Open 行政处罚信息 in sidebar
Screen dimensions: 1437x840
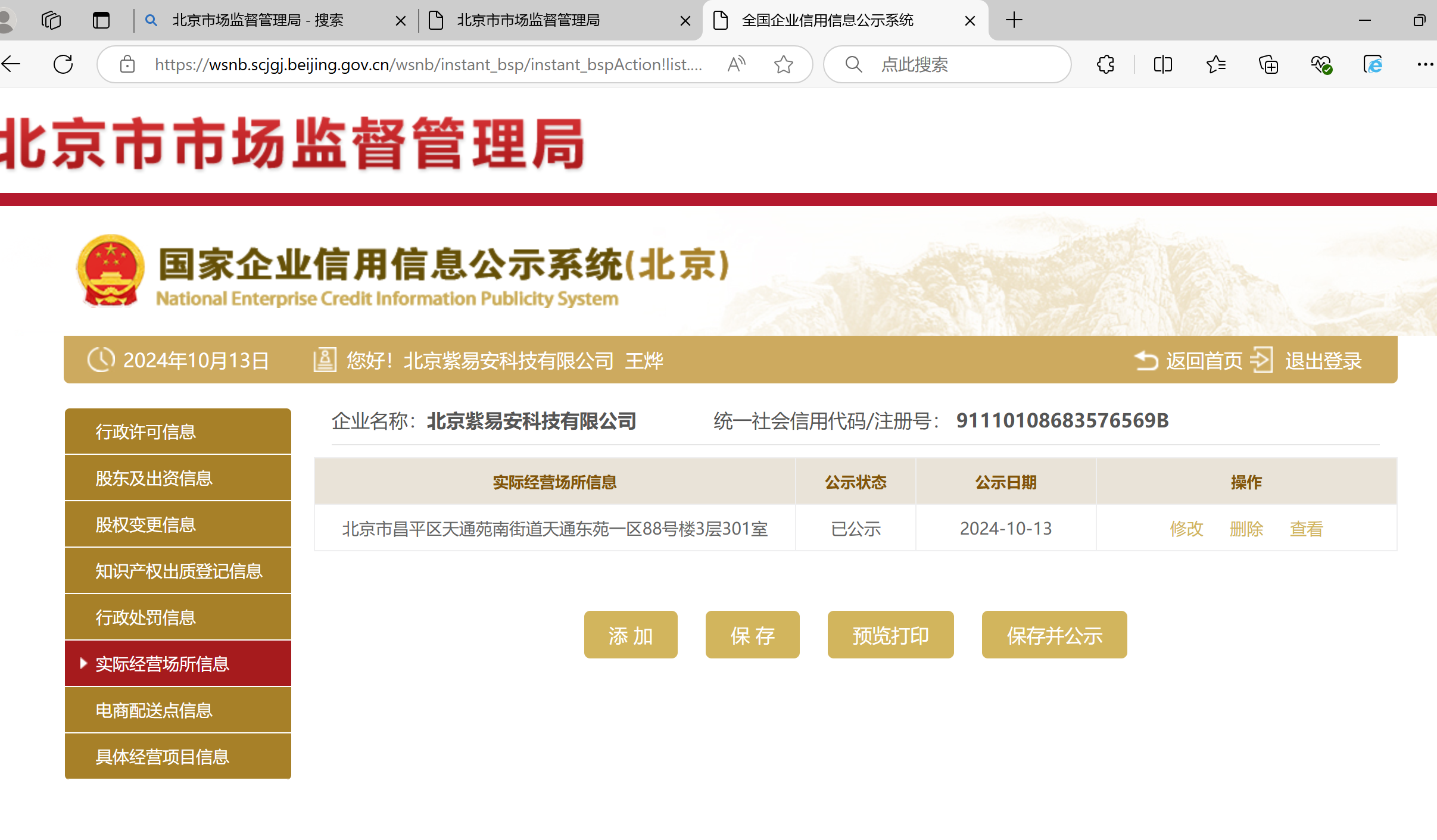pos(178,617)
